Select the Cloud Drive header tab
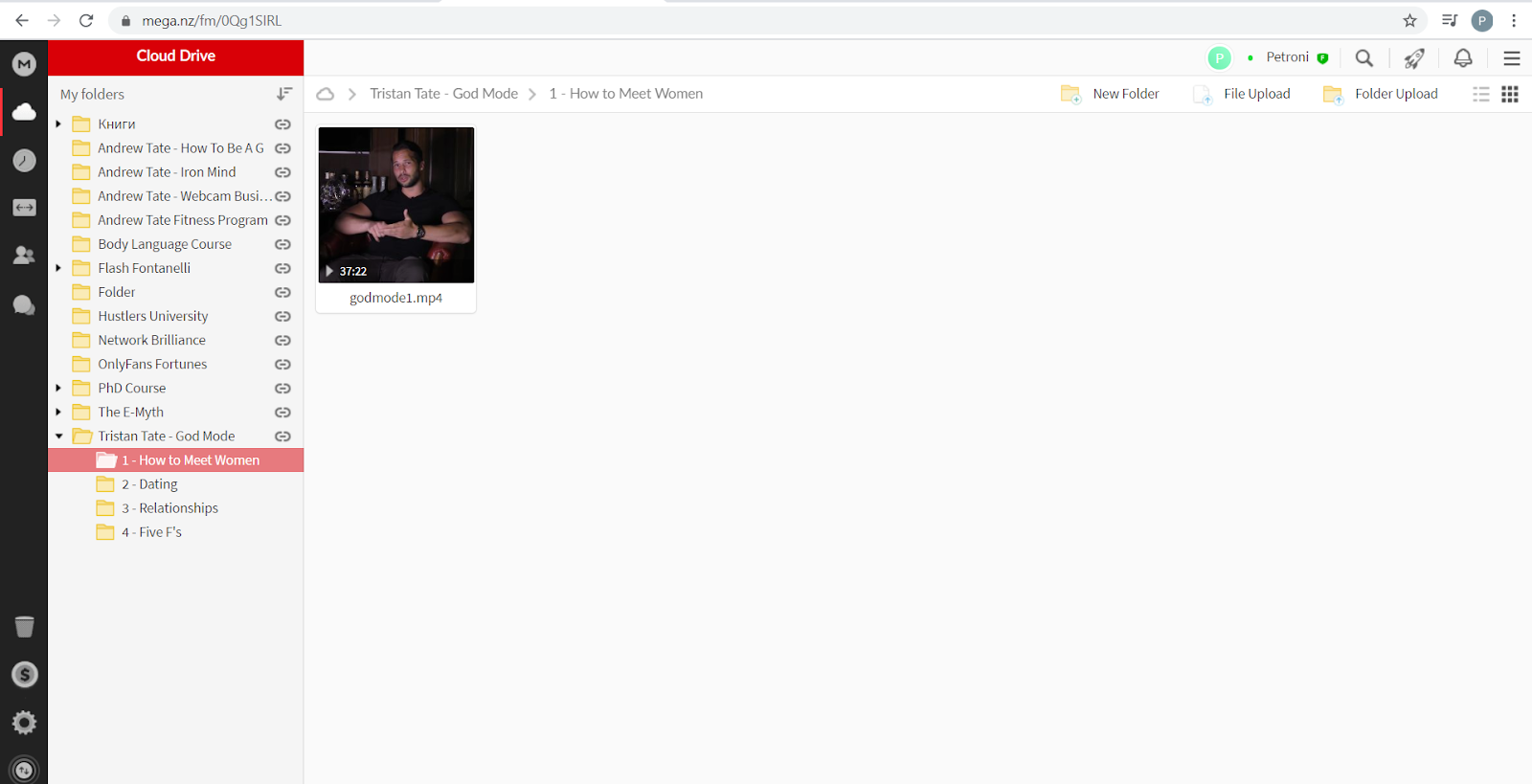Viewport: 1532px width, 784px height. click(x=176, y=56)
